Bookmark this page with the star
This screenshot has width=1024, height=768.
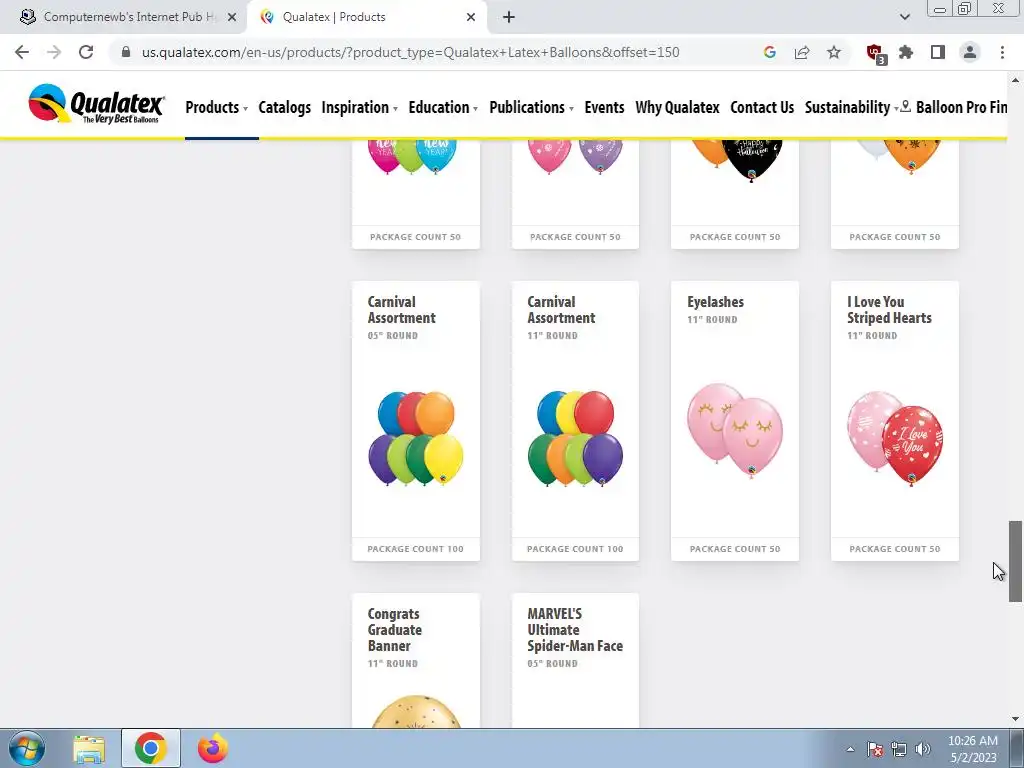834,52
